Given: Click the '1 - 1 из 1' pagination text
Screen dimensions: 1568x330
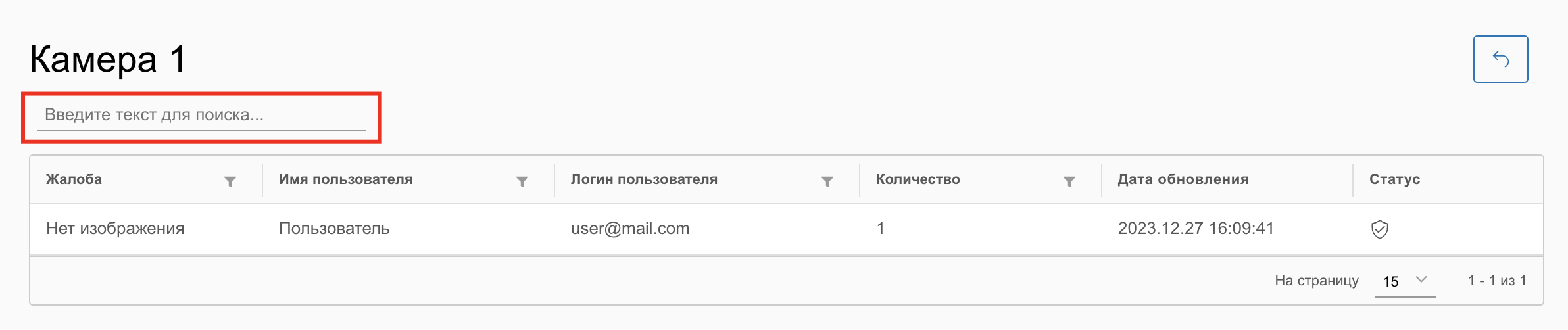Looking at the screenshot, I should 1496,281.
